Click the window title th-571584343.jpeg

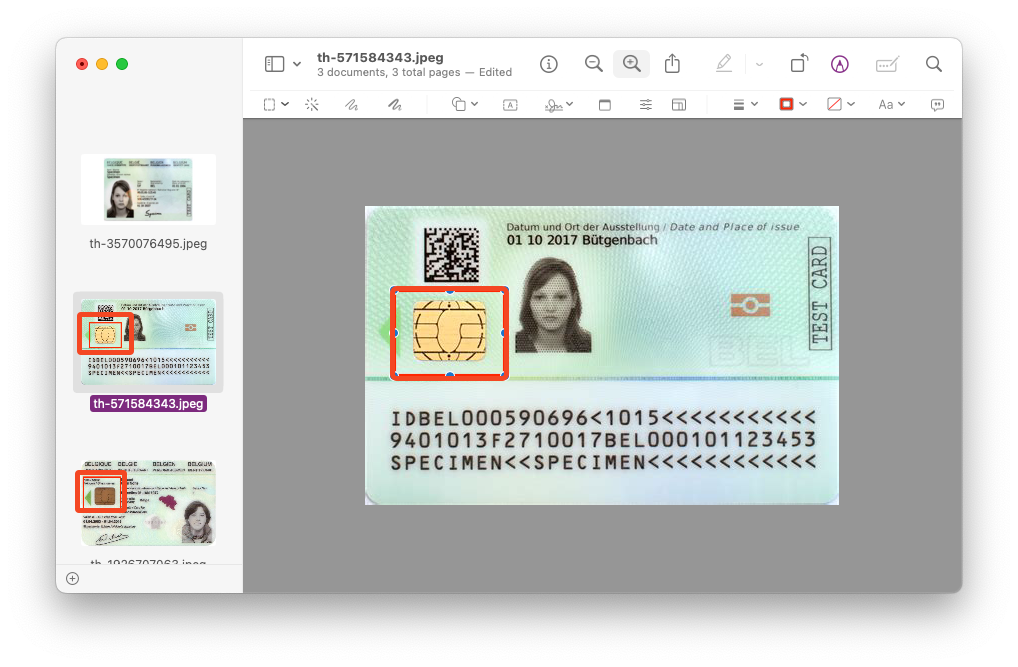pyautogui.click(x=380, y=57)
